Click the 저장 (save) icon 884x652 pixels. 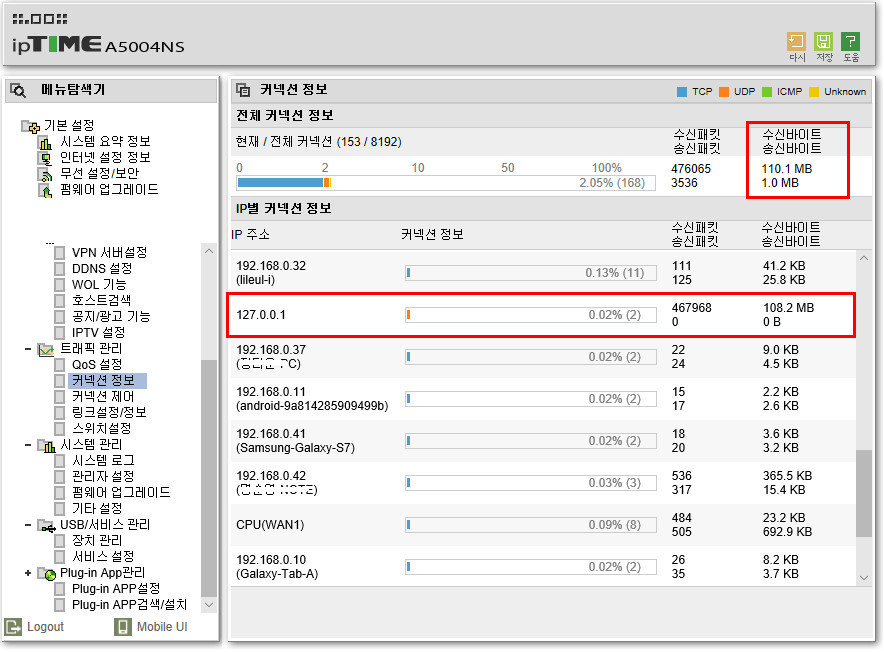click(x=824, y=42)
